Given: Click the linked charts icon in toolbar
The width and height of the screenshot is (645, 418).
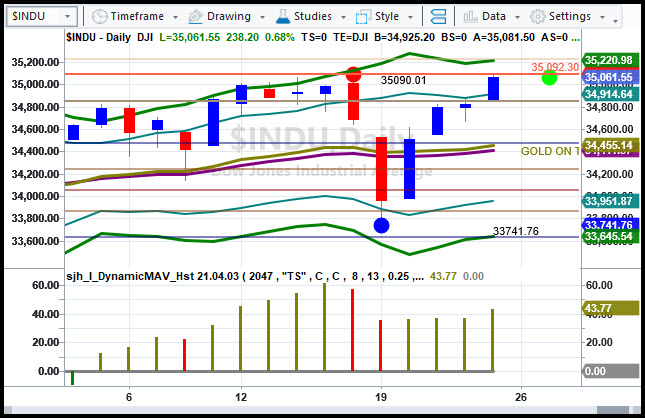Looking at the screenshot, I should pyautogui.click(x=438, y=16).
